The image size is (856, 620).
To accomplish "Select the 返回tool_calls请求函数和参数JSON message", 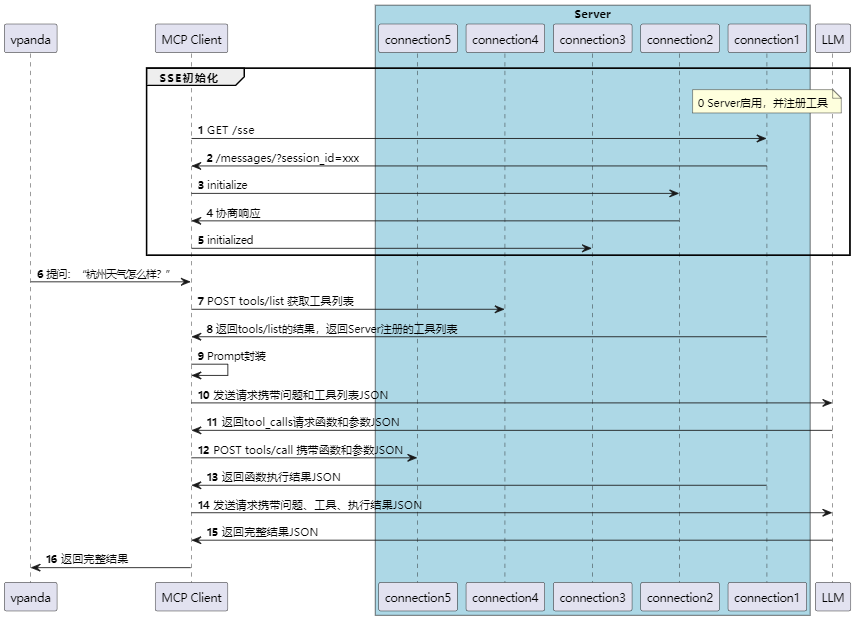I will pyautogui.click(x=310, y=422).
